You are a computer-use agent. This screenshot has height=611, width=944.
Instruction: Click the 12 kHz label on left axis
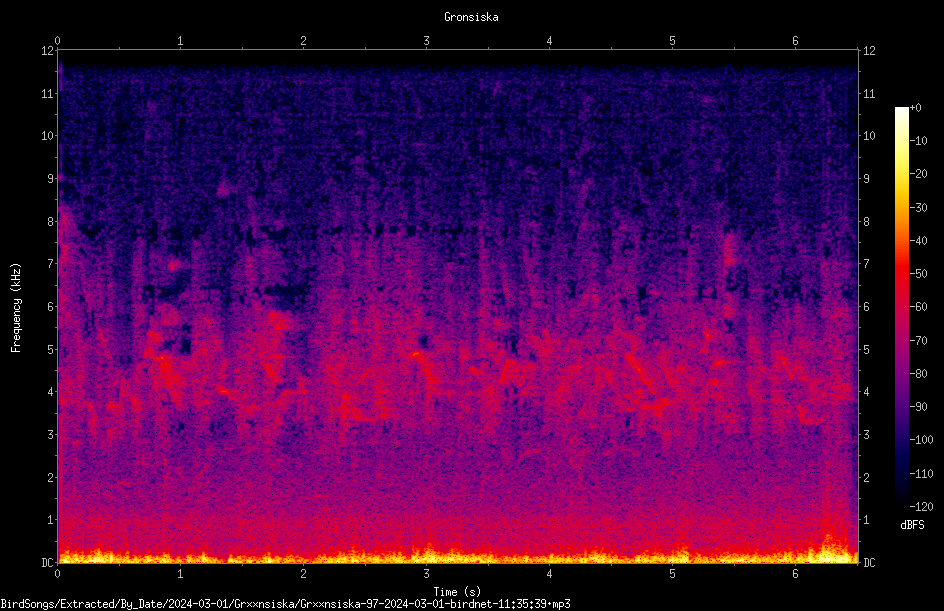pyautogui.click(x=47, y=51)
